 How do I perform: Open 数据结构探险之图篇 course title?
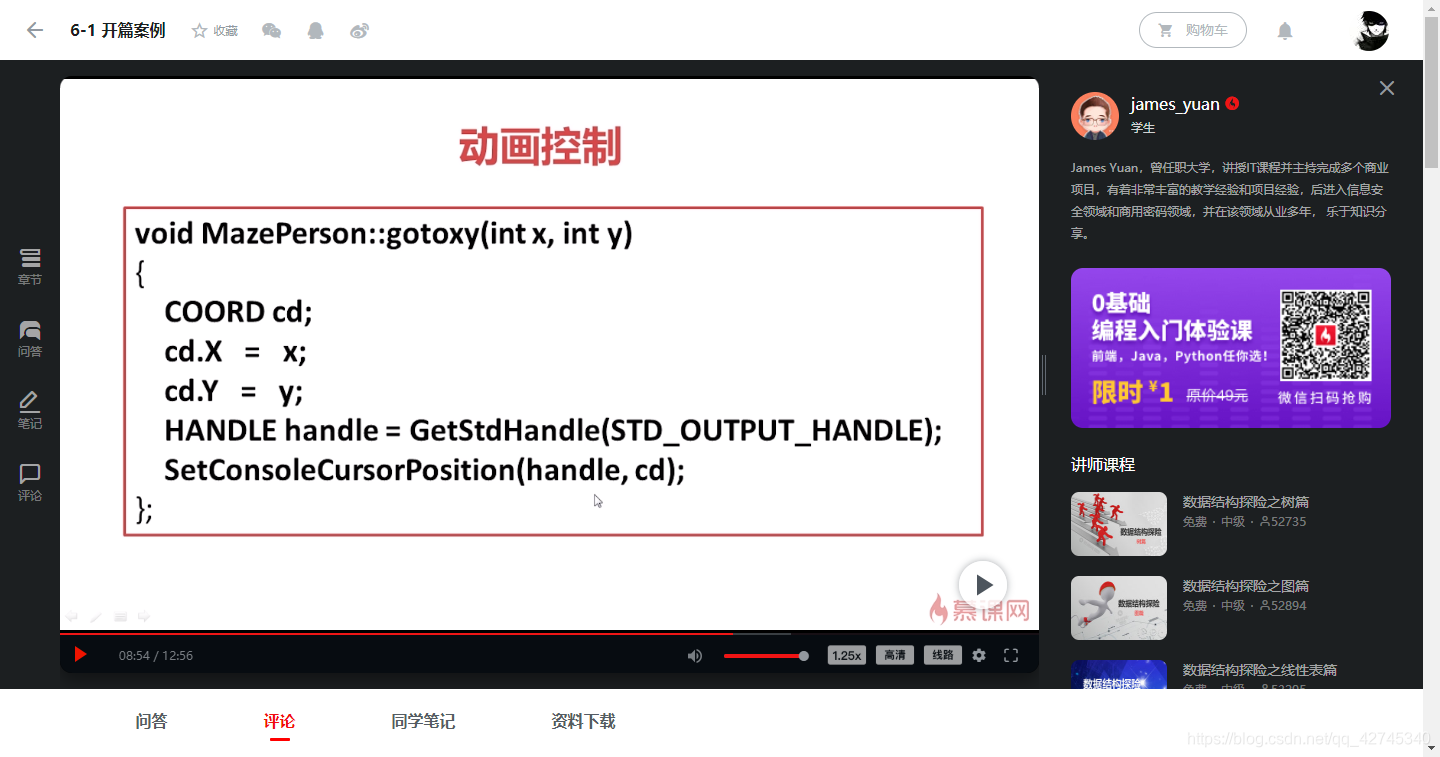(x=1246, y=586)
